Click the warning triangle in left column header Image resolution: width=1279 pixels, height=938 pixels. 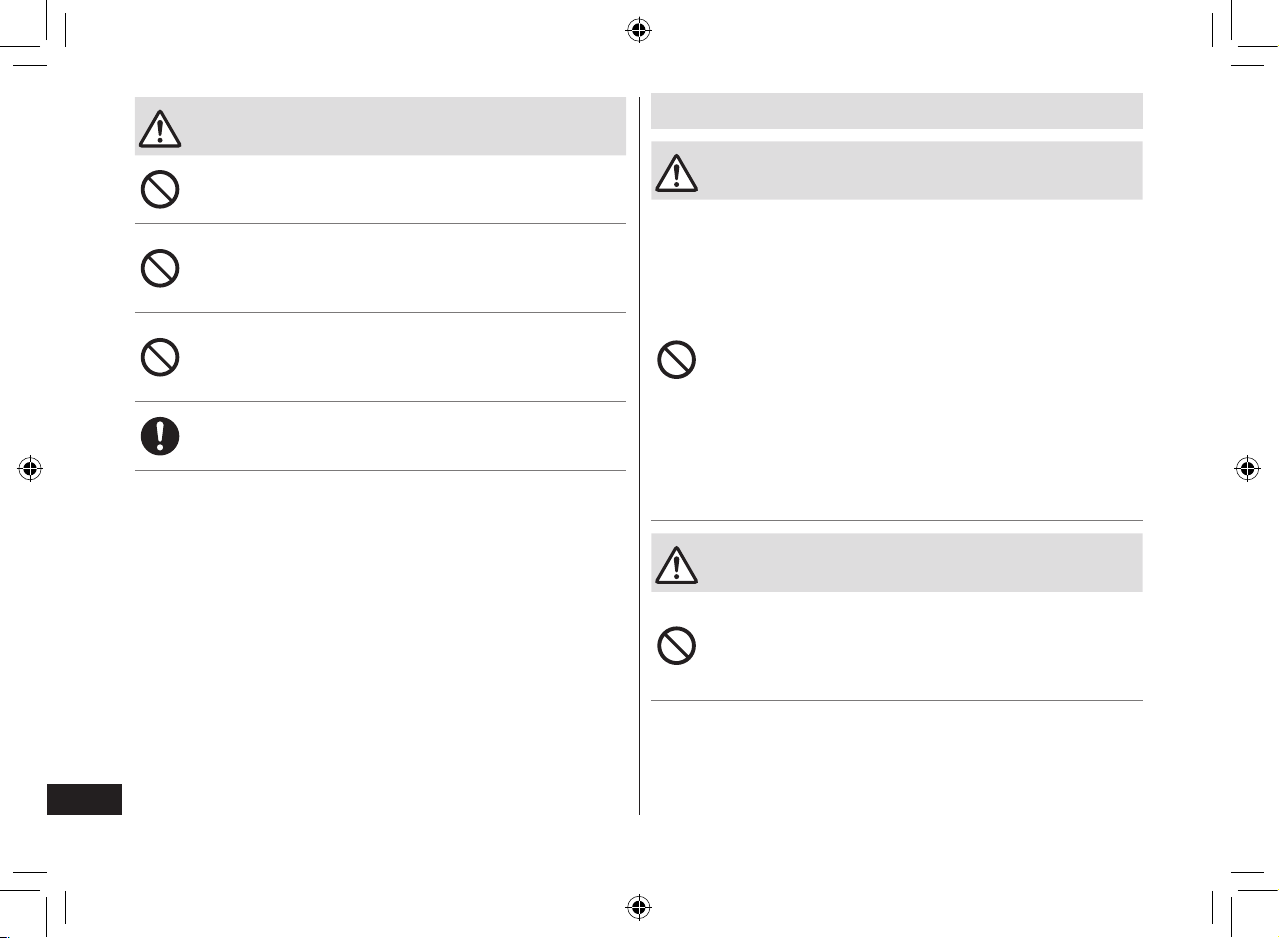click(160, 127)
